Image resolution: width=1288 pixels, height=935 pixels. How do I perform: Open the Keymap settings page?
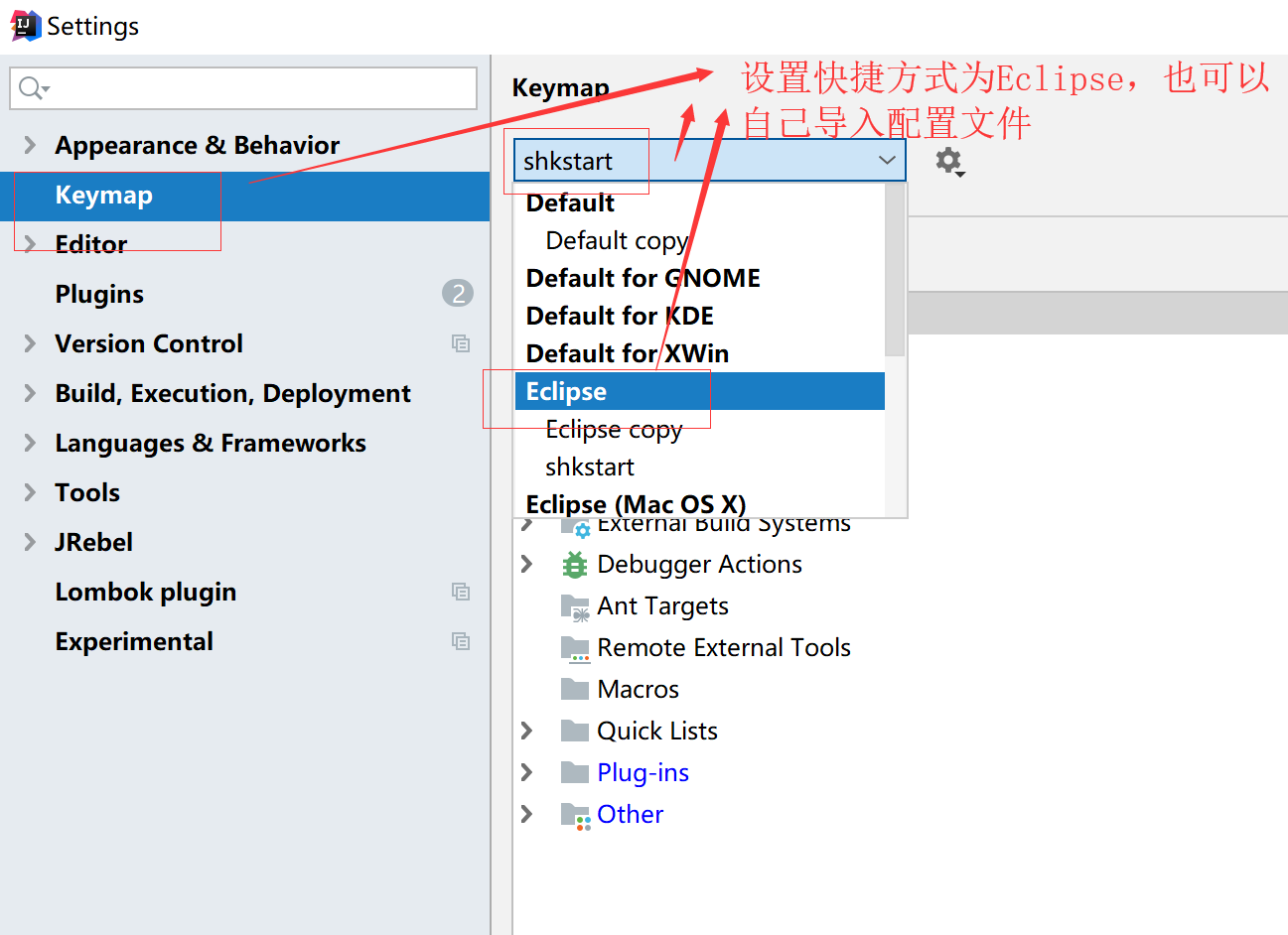pyautogui.click(x=245, y=196)
